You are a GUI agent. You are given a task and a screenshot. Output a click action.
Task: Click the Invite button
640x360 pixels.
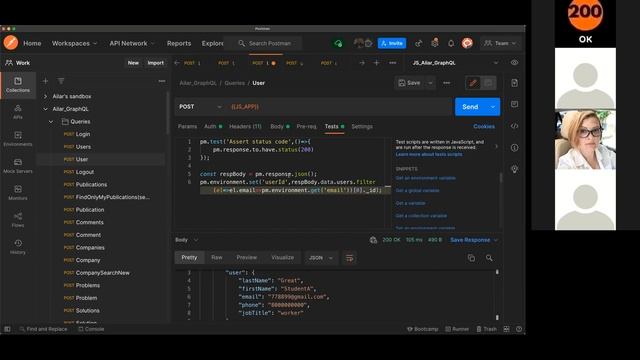[392, 43]
